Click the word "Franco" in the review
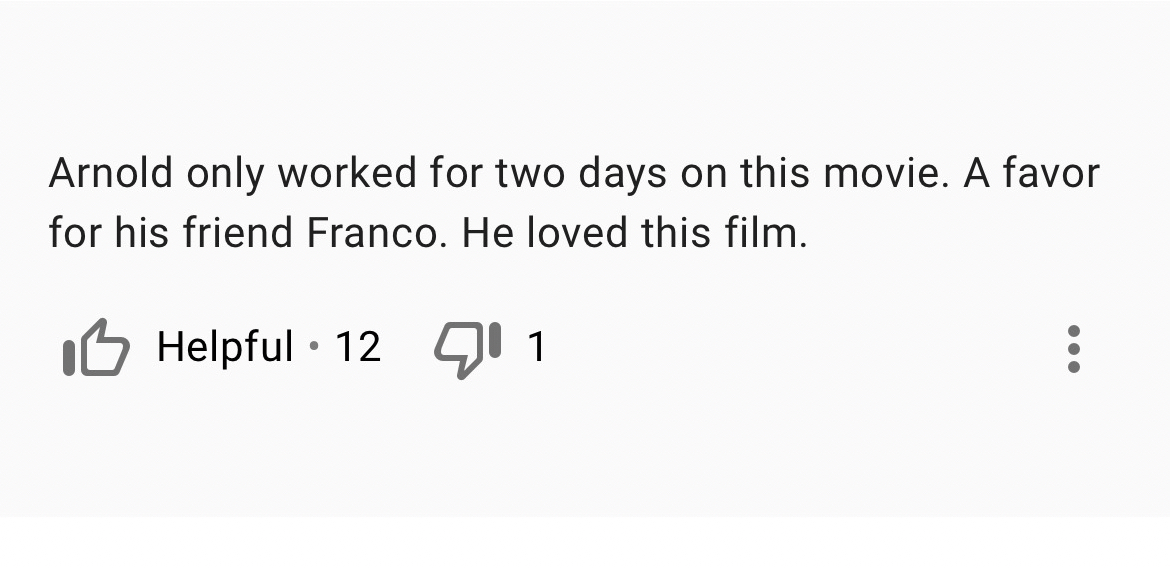 pos(371,233)
